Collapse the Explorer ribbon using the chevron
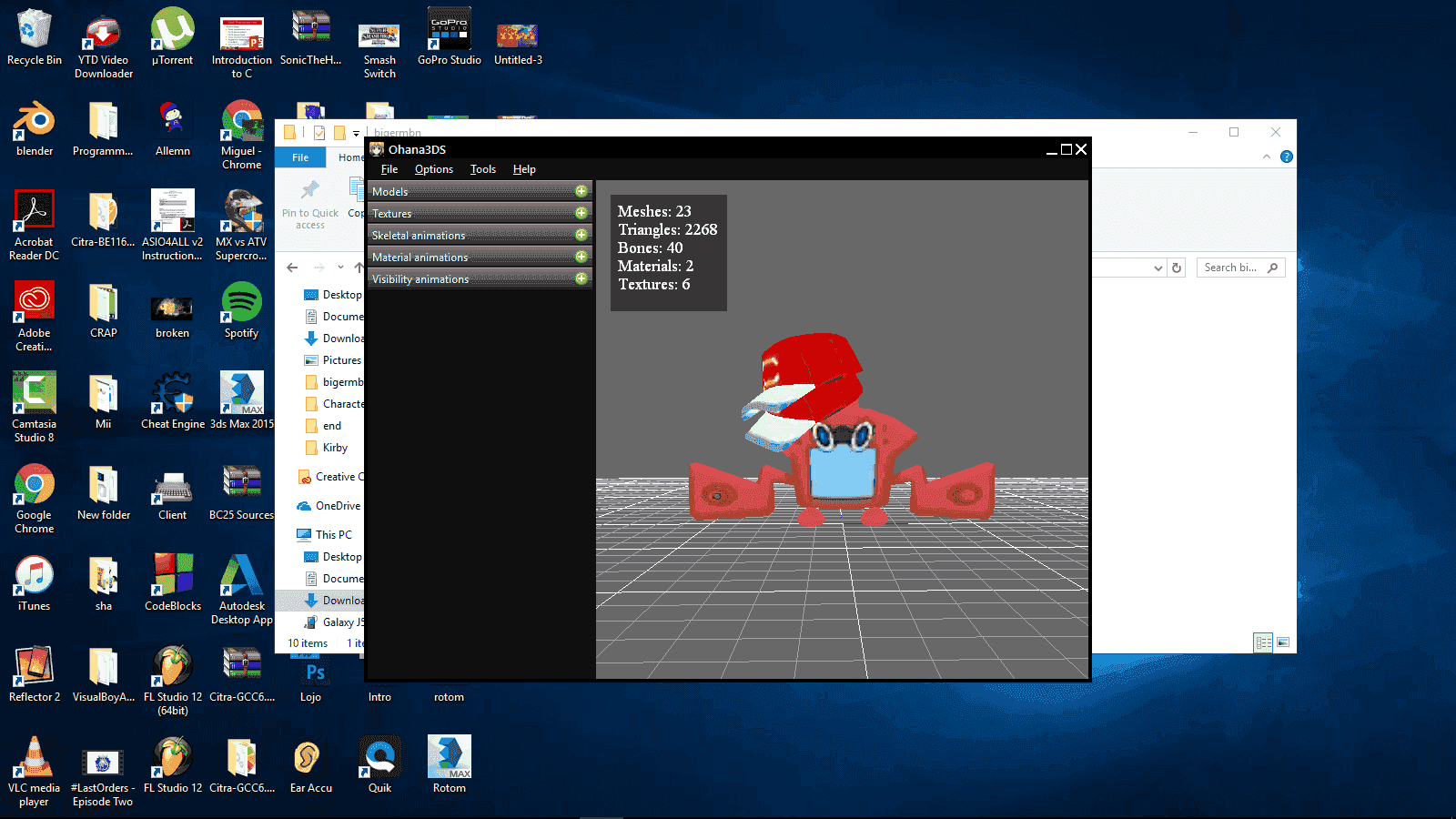This screenshot has height=819, width=1456. point(1267,157)
